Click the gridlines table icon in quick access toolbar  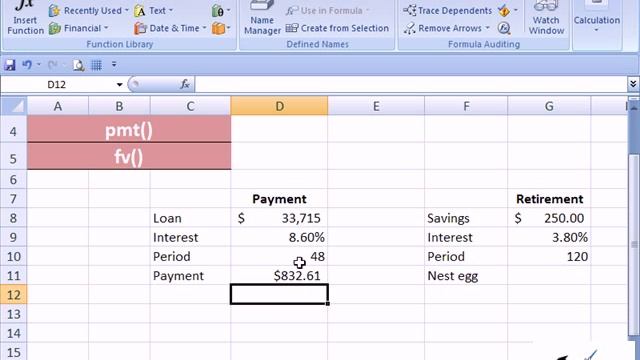pos(96,65)
